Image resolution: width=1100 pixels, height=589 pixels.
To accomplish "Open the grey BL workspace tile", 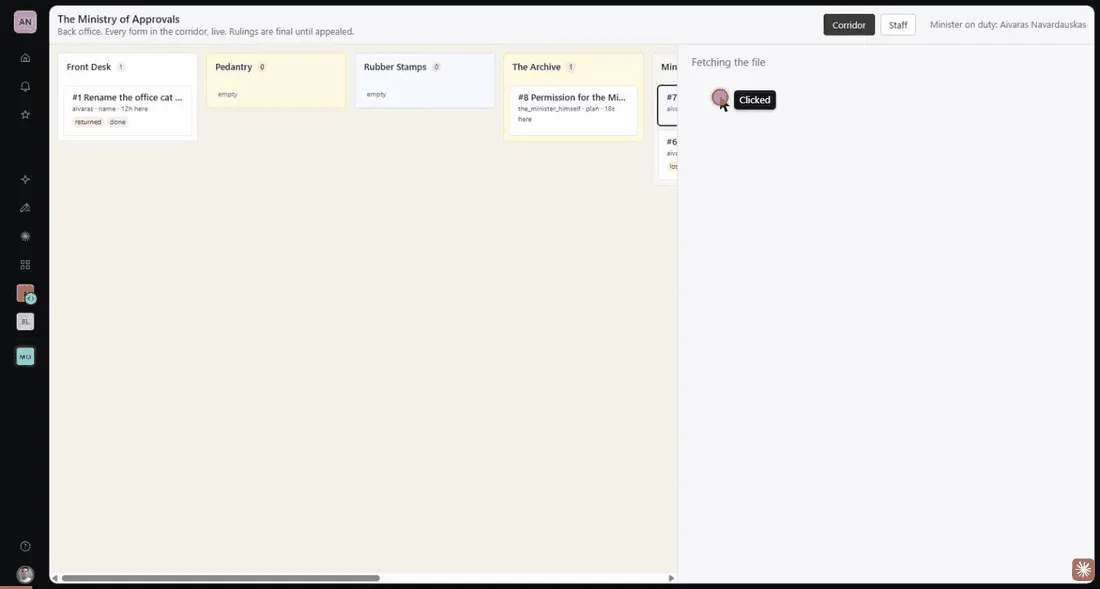I will tap(25, 321).
